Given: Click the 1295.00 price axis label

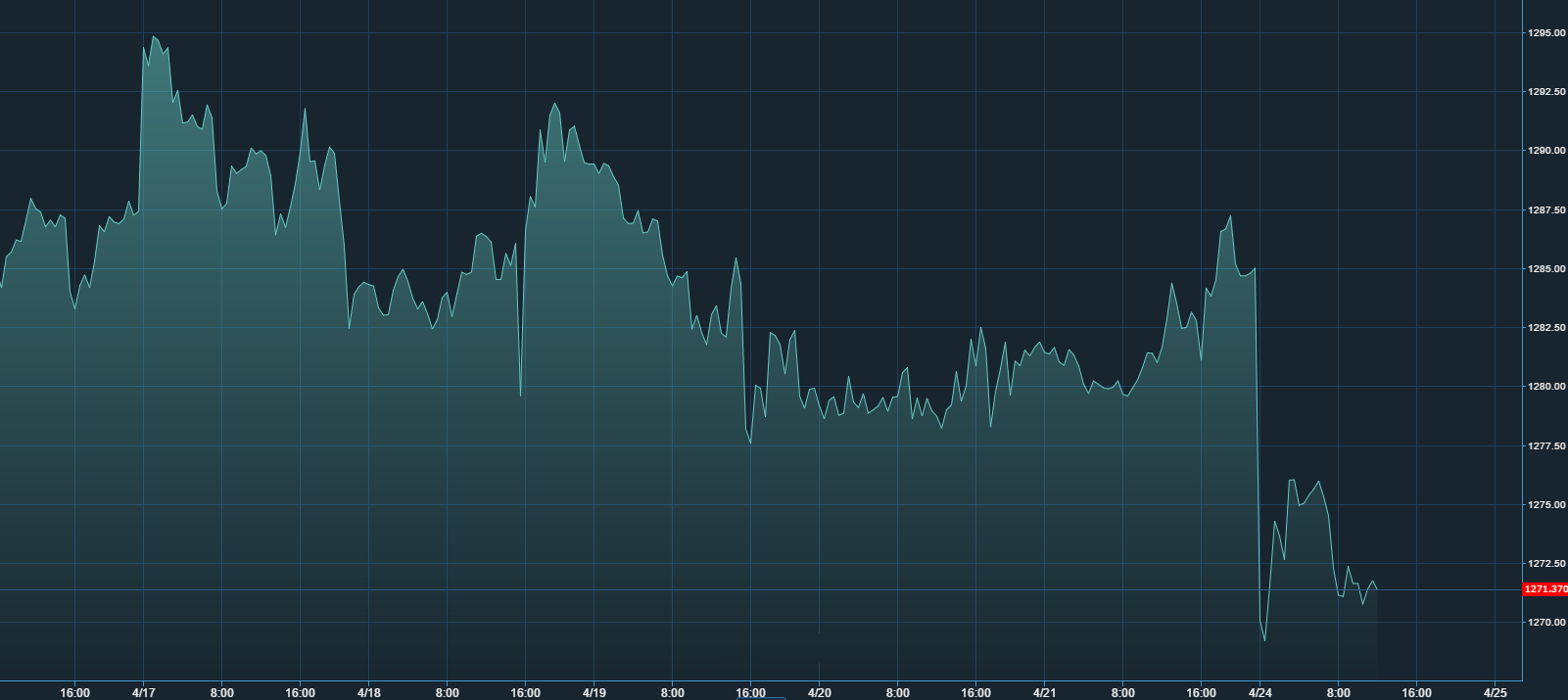Looking at the screenshot, I should point(1546,33).
